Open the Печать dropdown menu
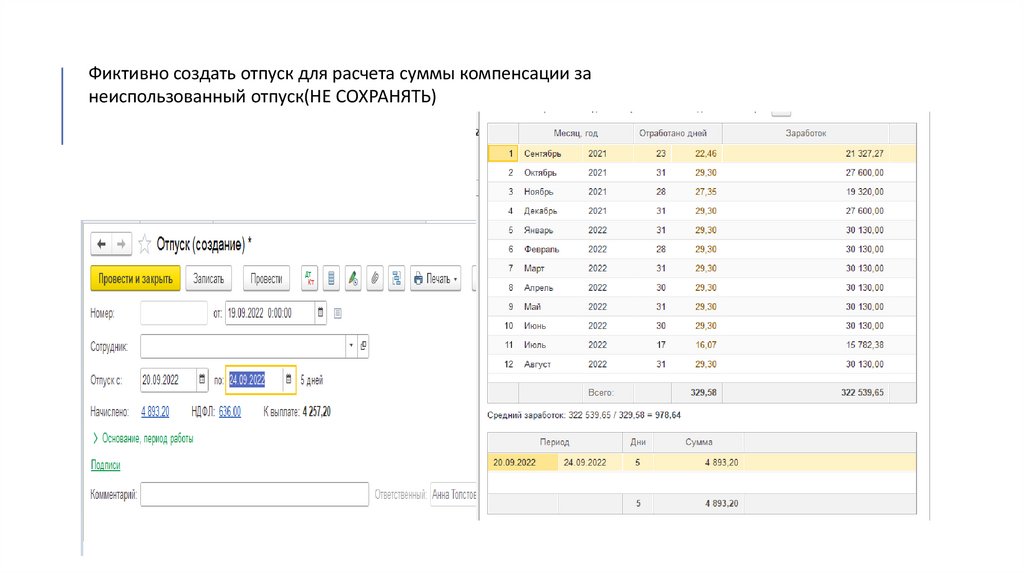 click(437, 278)
